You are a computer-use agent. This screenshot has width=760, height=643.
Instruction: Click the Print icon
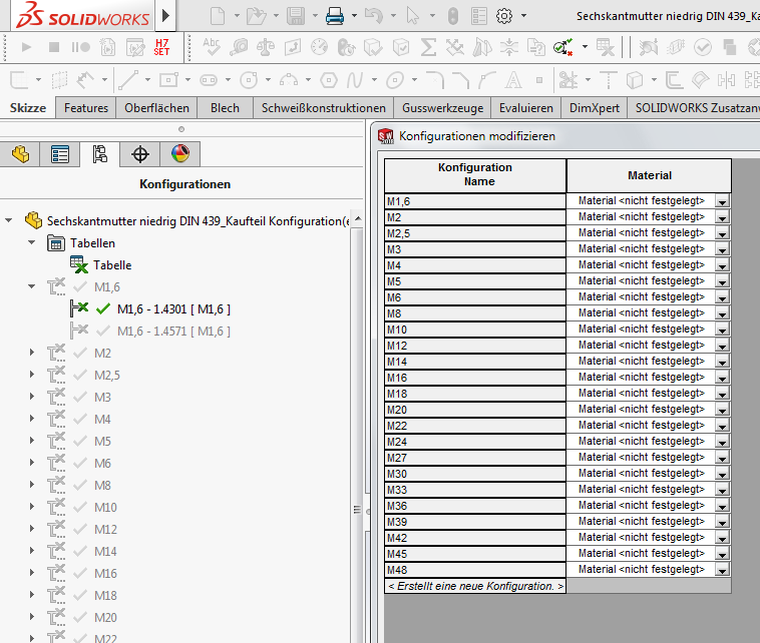click(335, 16)
